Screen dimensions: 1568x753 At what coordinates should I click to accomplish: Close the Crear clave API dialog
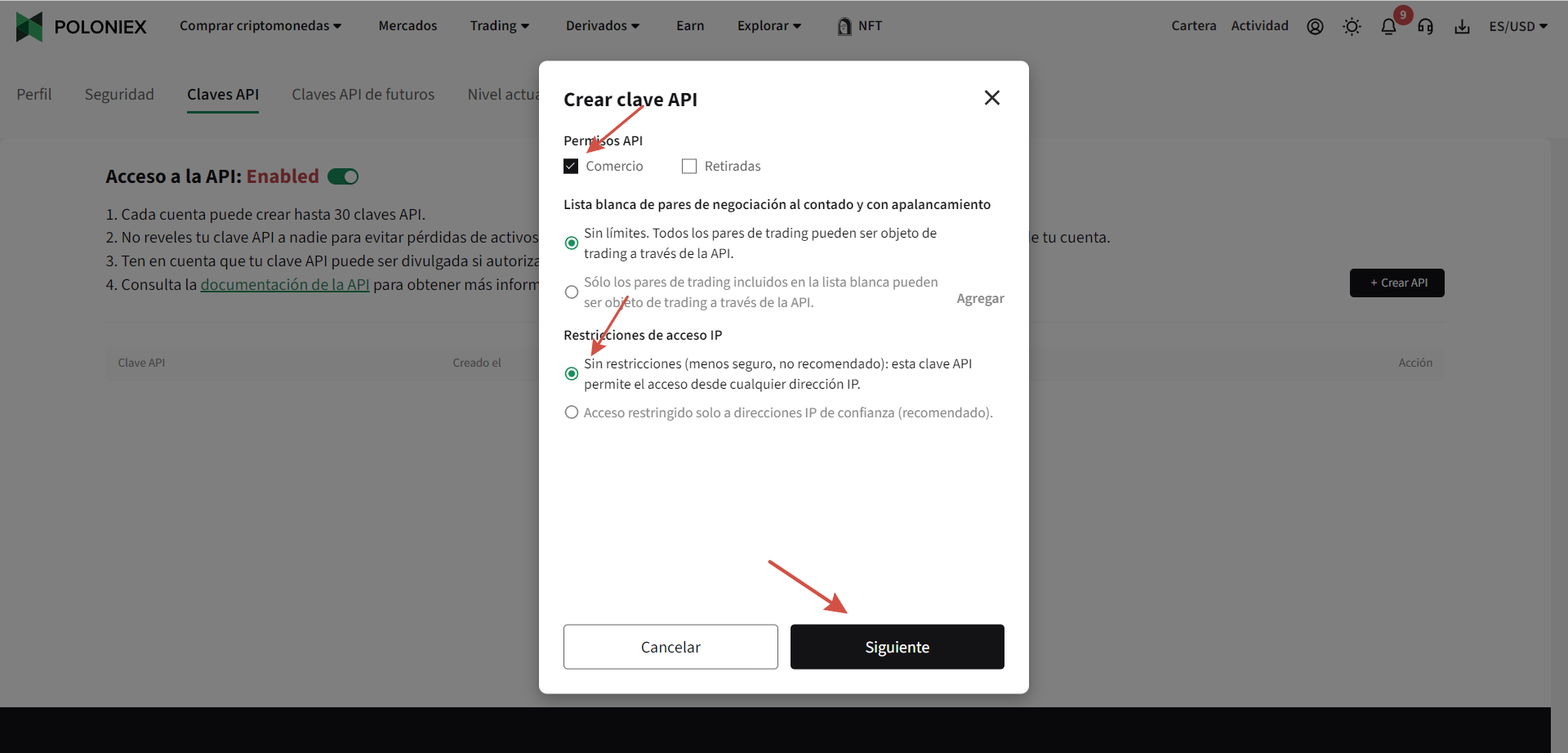click(992, 98)
